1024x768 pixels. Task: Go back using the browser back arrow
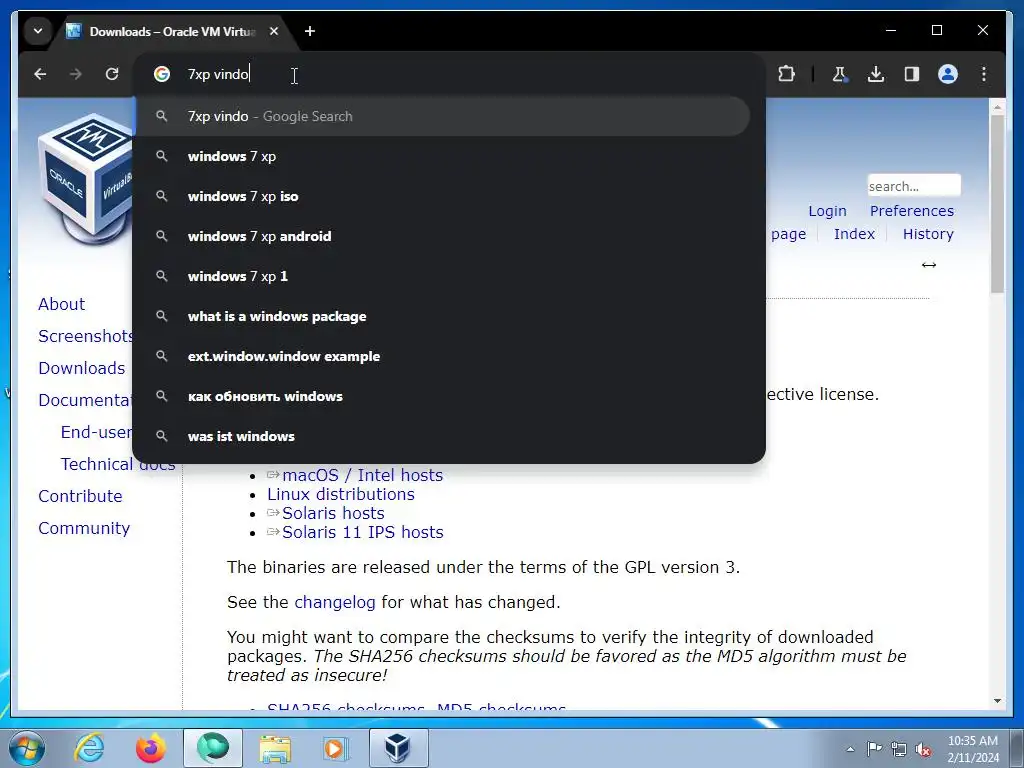(40, 74)
